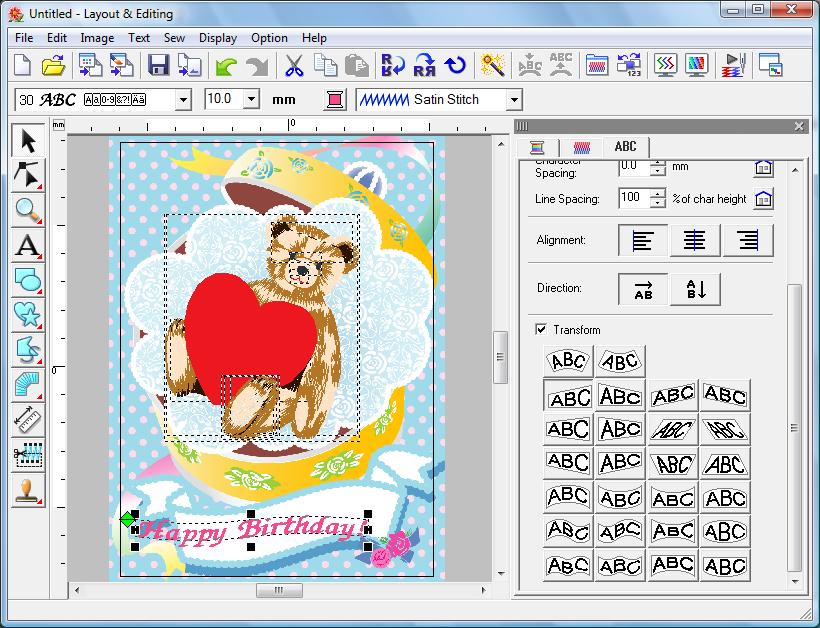The width and height of the screenshot is (820, 628).
Task: Select the Zoom magnifier tool
Action: point(28,210)
